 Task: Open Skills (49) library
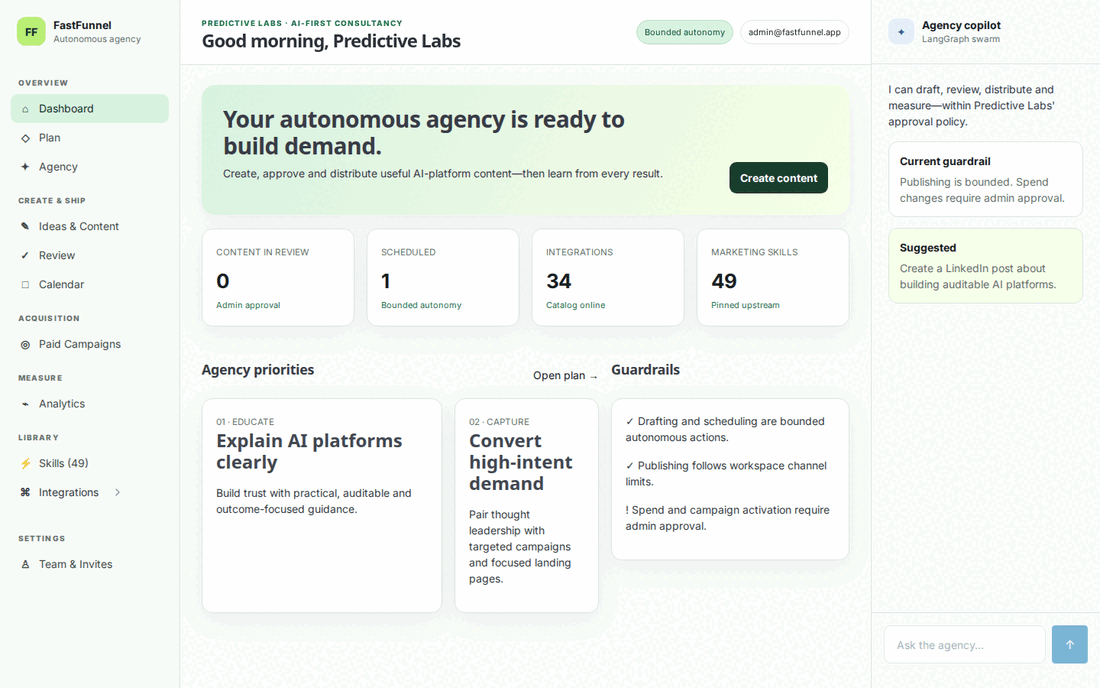point(90,464)
